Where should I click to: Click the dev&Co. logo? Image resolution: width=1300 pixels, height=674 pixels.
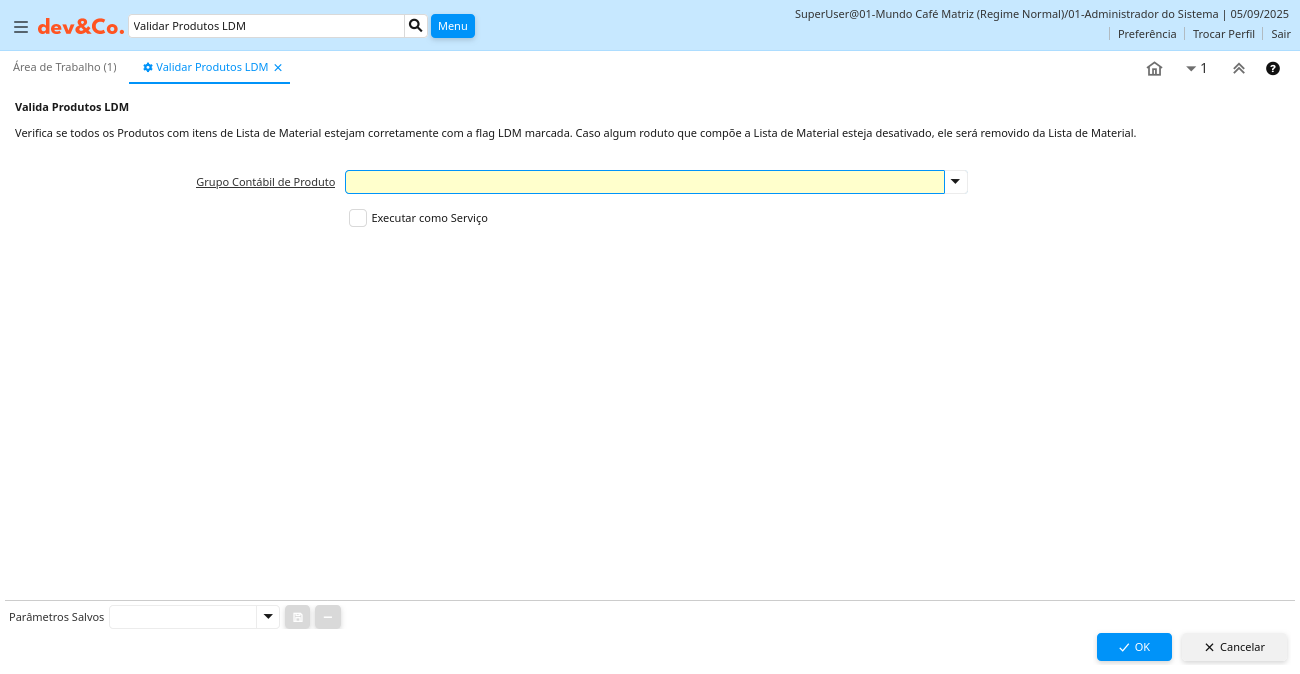[81, 27]
